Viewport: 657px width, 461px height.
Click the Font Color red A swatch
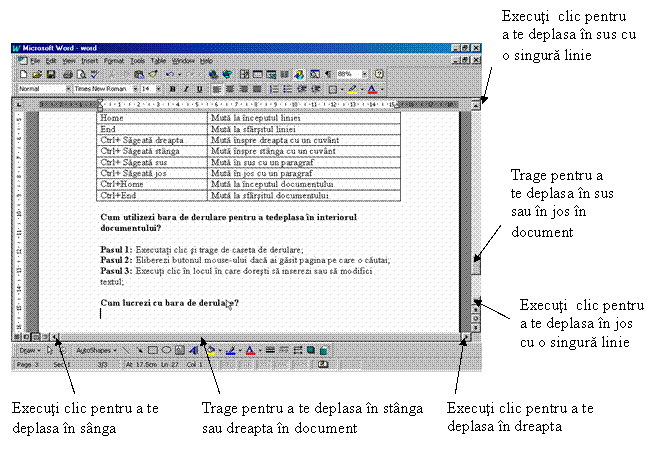pos(249,351)
